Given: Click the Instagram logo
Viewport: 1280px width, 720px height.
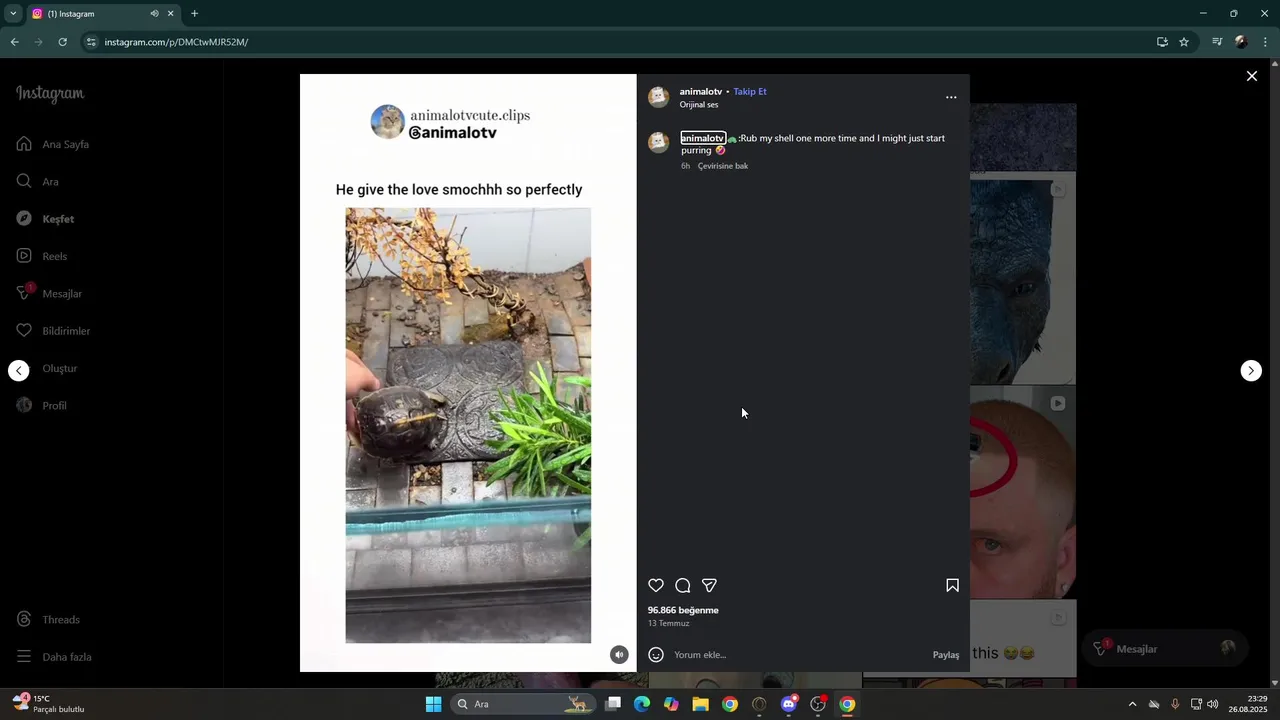Looking at the screenshot, I should click(50, 94).
